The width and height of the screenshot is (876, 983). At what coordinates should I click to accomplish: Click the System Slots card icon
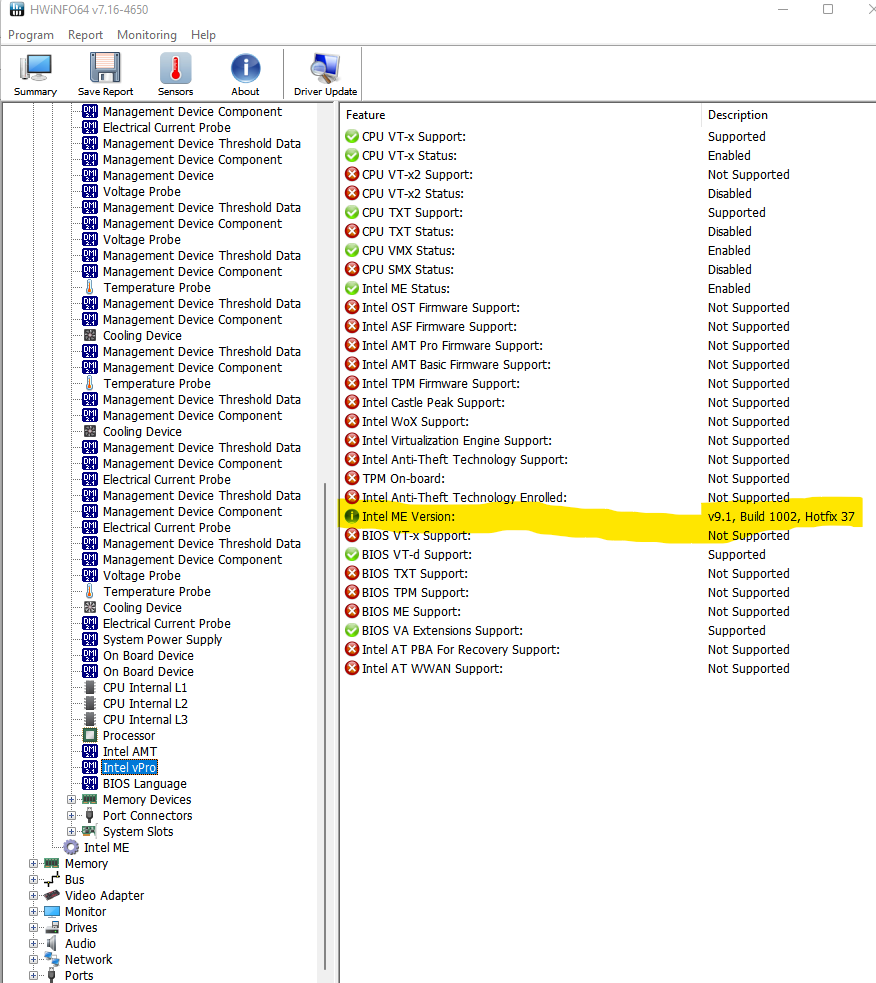tap(90, 831)
